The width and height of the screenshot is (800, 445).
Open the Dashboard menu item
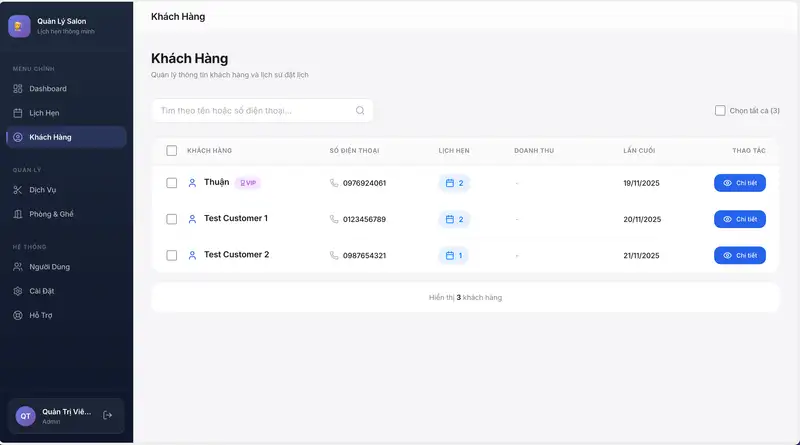click(47, 89)
